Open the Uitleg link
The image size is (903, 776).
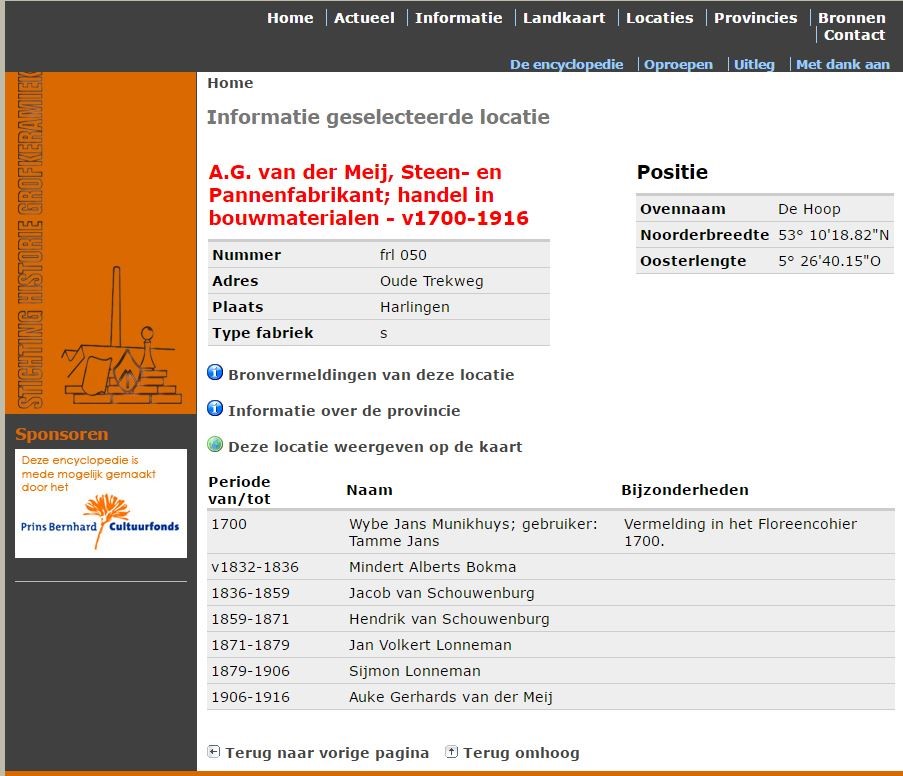[x=754, y=64]
